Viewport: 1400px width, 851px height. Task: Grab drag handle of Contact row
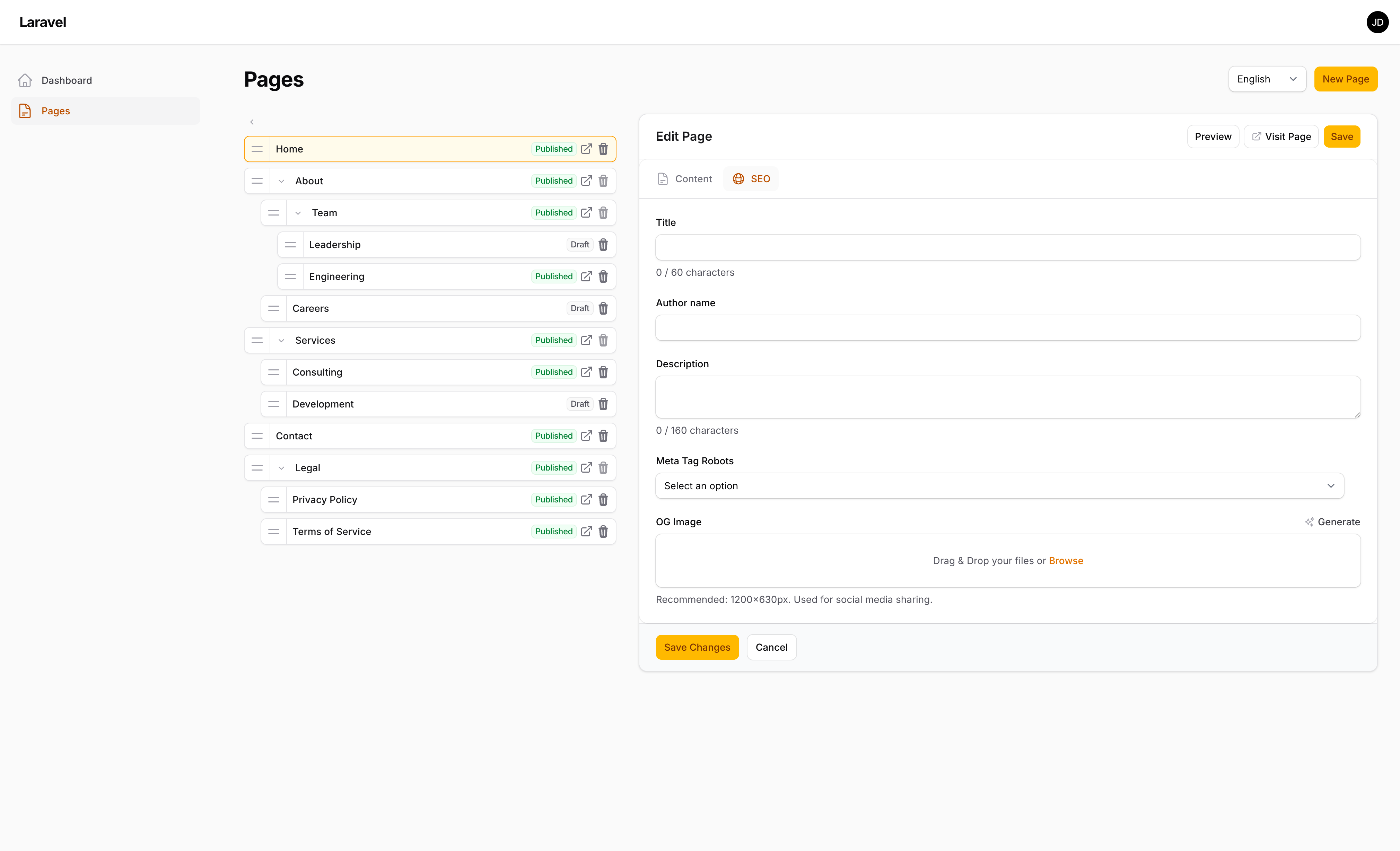tap(257, 436)
